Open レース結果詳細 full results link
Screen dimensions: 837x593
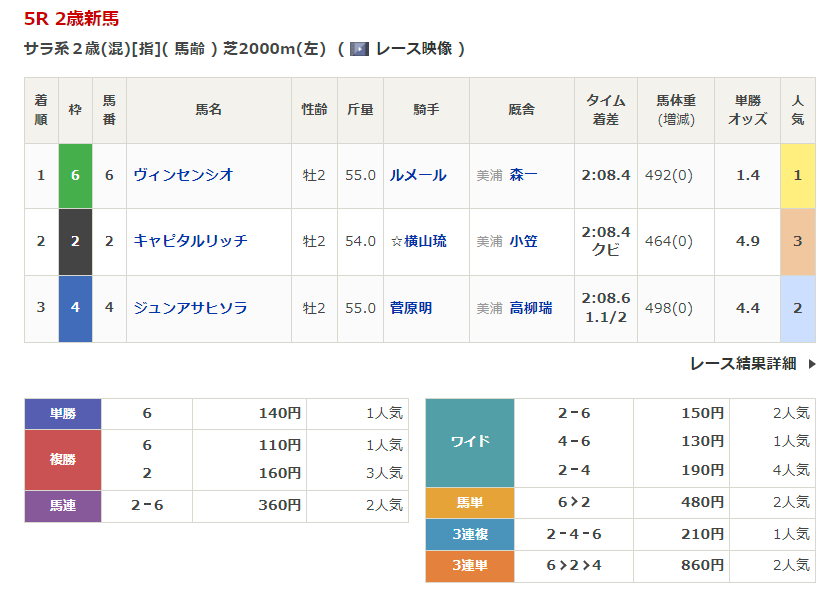pos(742,364)
